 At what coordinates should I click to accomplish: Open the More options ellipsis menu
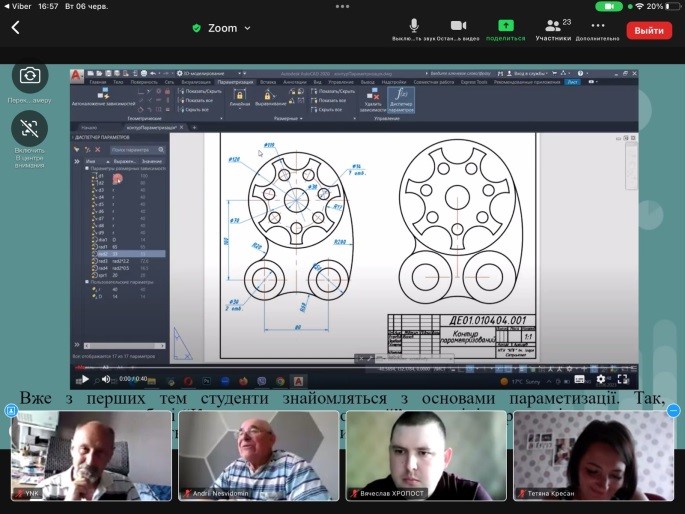click(598, 26)
